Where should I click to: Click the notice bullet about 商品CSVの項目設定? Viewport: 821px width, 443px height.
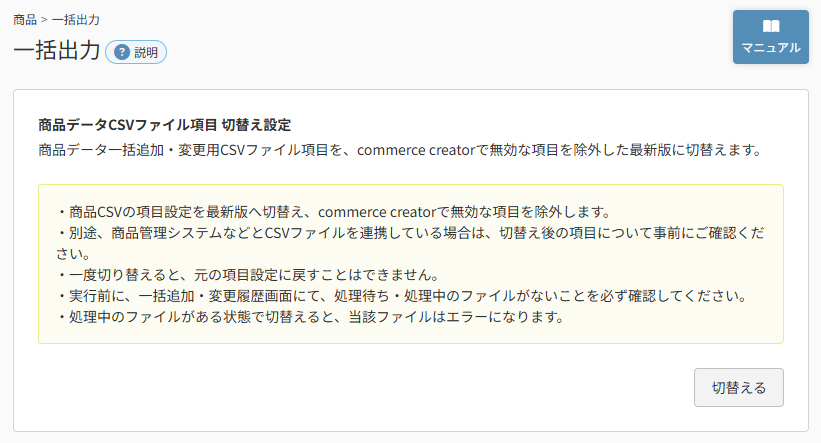[x=334, y=212]
